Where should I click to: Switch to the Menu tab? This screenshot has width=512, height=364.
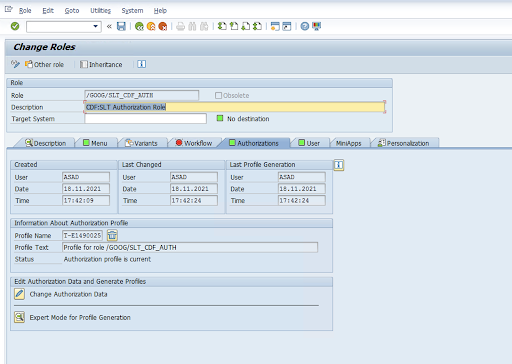pyautogui.click(x=95, y=143)
